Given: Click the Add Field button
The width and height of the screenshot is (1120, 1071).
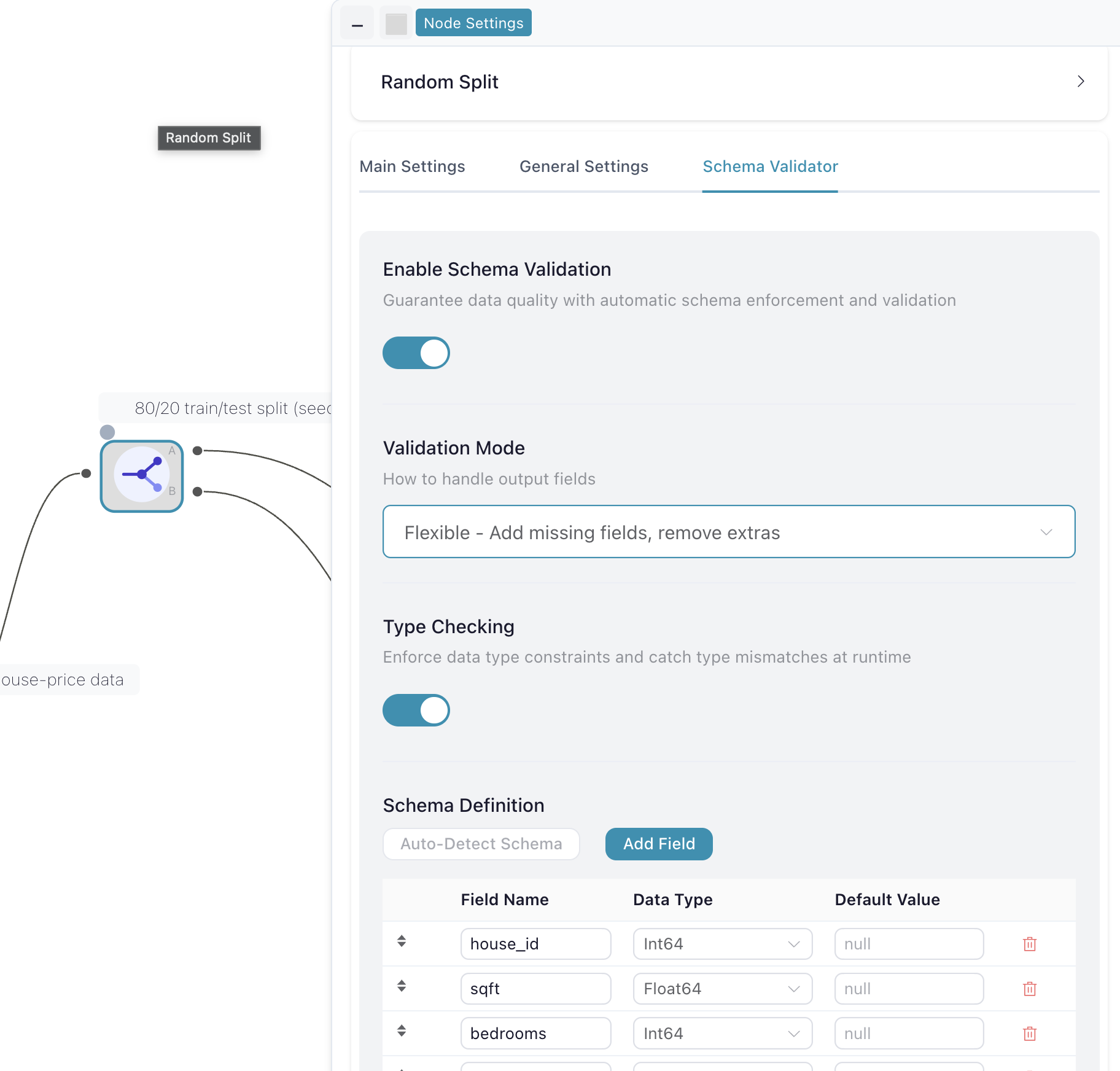Looking at the screenshot, I should (659, 844).
